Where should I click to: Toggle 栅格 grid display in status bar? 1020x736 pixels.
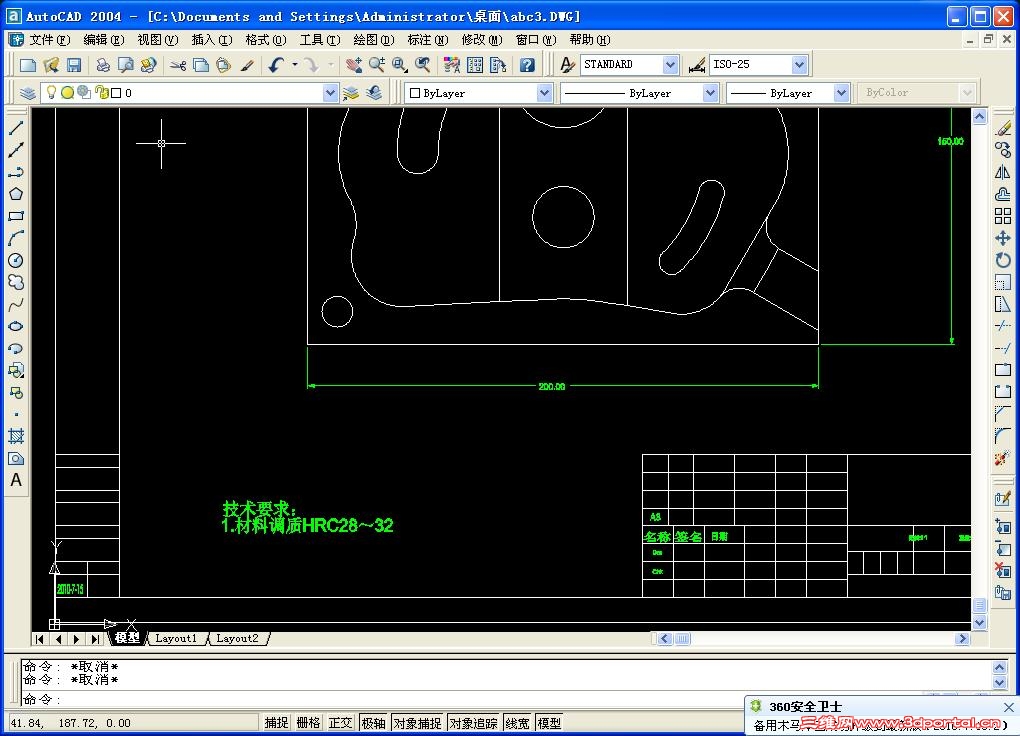click(x=308, y=723)
